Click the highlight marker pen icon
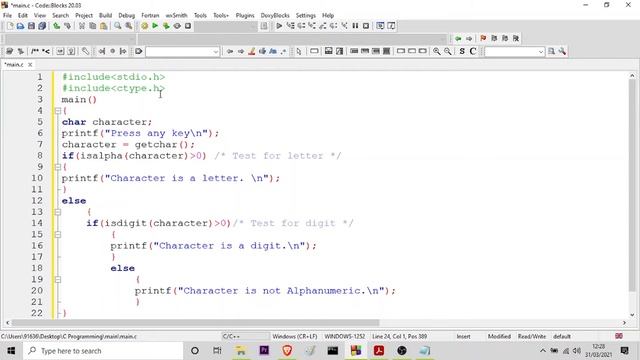 pyautogui.click(x=251, y=51)
